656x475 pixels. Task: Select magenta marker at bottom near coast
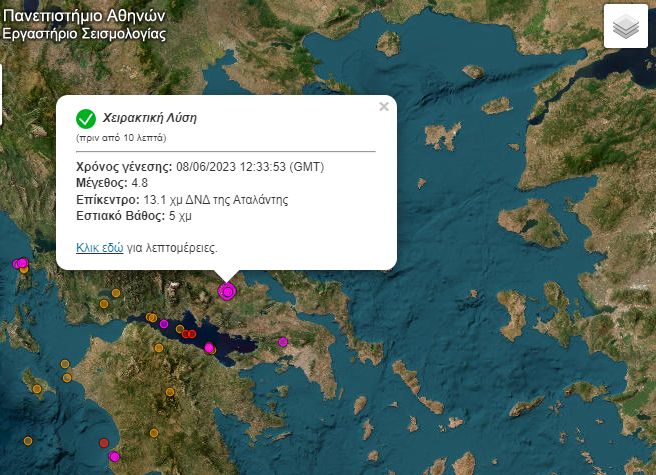114,456
